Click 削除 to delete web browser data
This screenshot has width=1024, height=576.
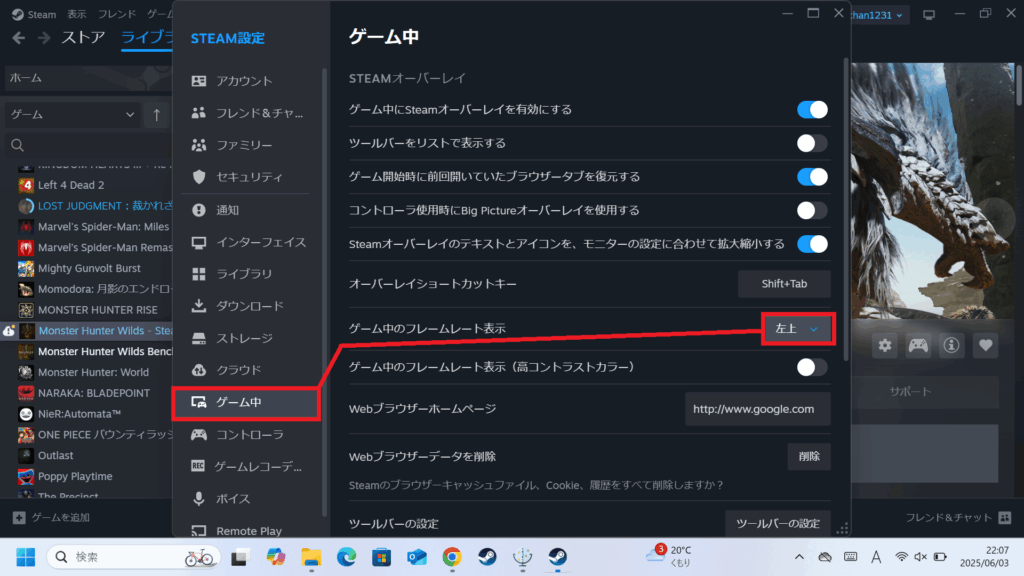[x=809, y=456]
